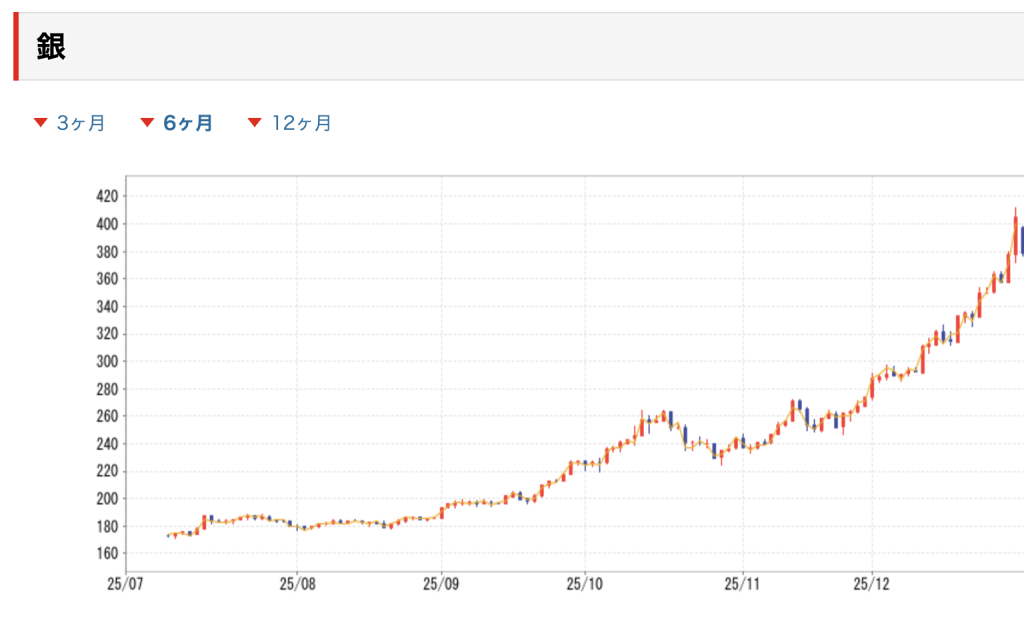The image size is (1024, 617).
Task: Click the 300 y-axis price label
Action: click(x=105, y=361)
